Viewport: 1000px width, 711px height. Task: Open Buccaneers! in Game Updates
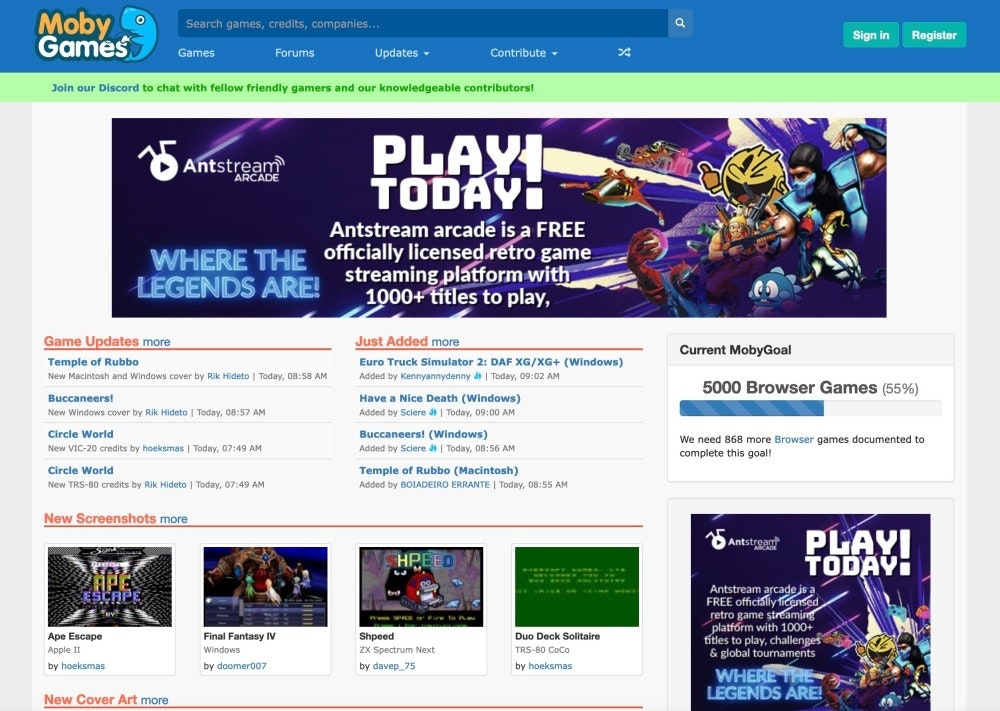tap(80, 398)
